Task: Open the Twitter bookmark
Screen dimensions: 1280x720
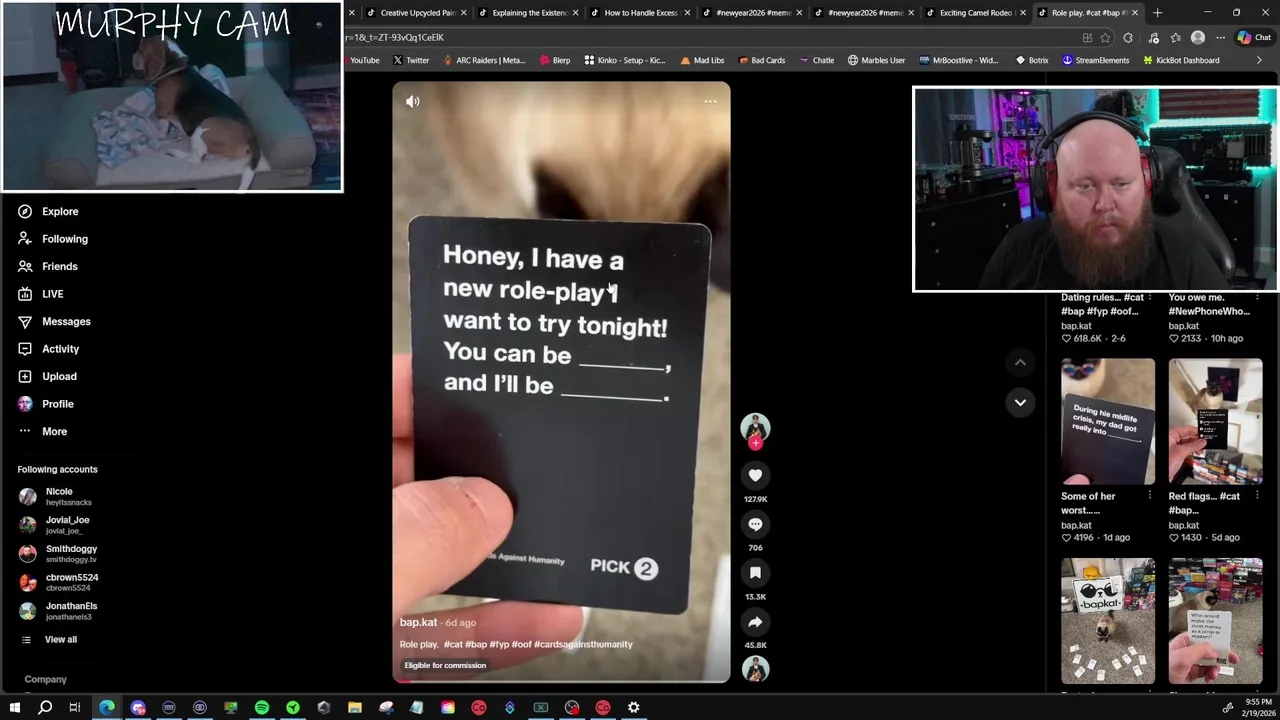Action: click(411, 60)
